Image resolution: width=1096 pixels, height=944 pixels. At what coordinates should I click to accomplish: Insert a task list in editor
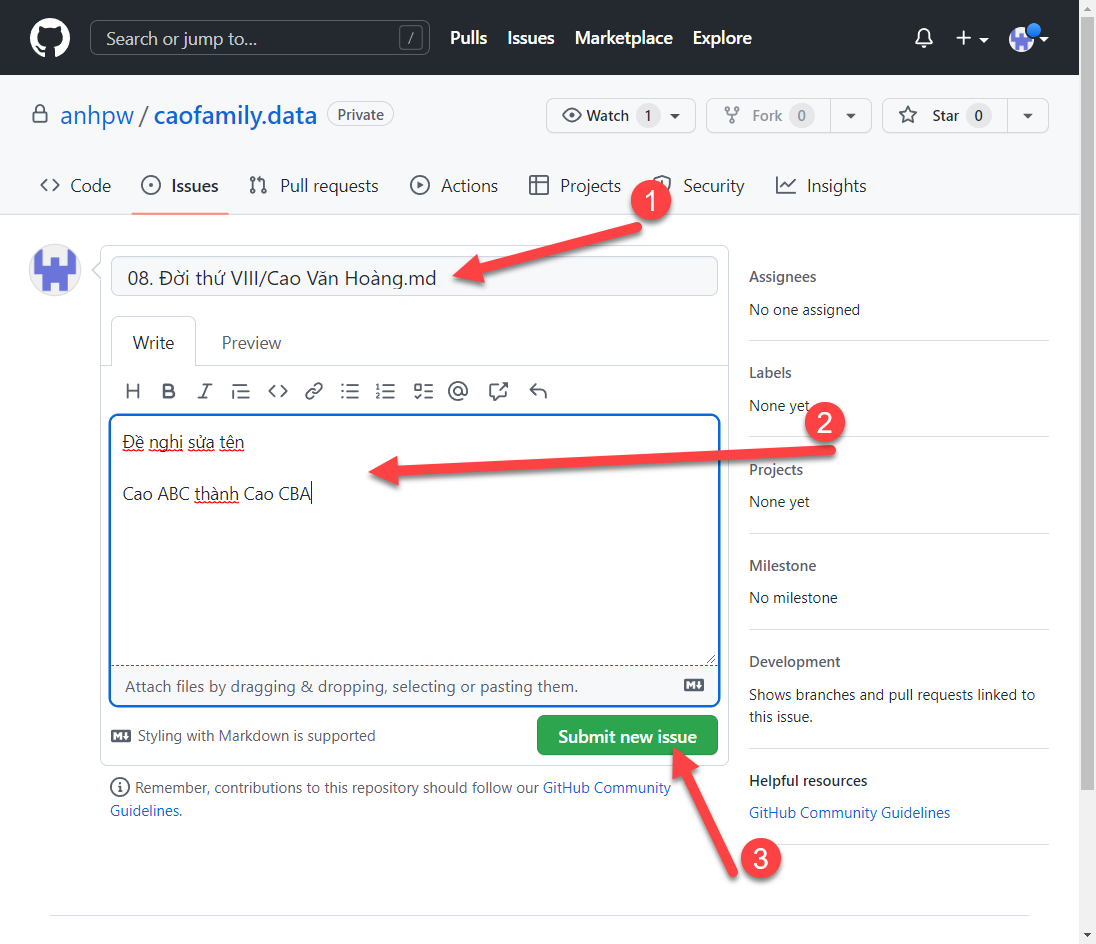423,391
